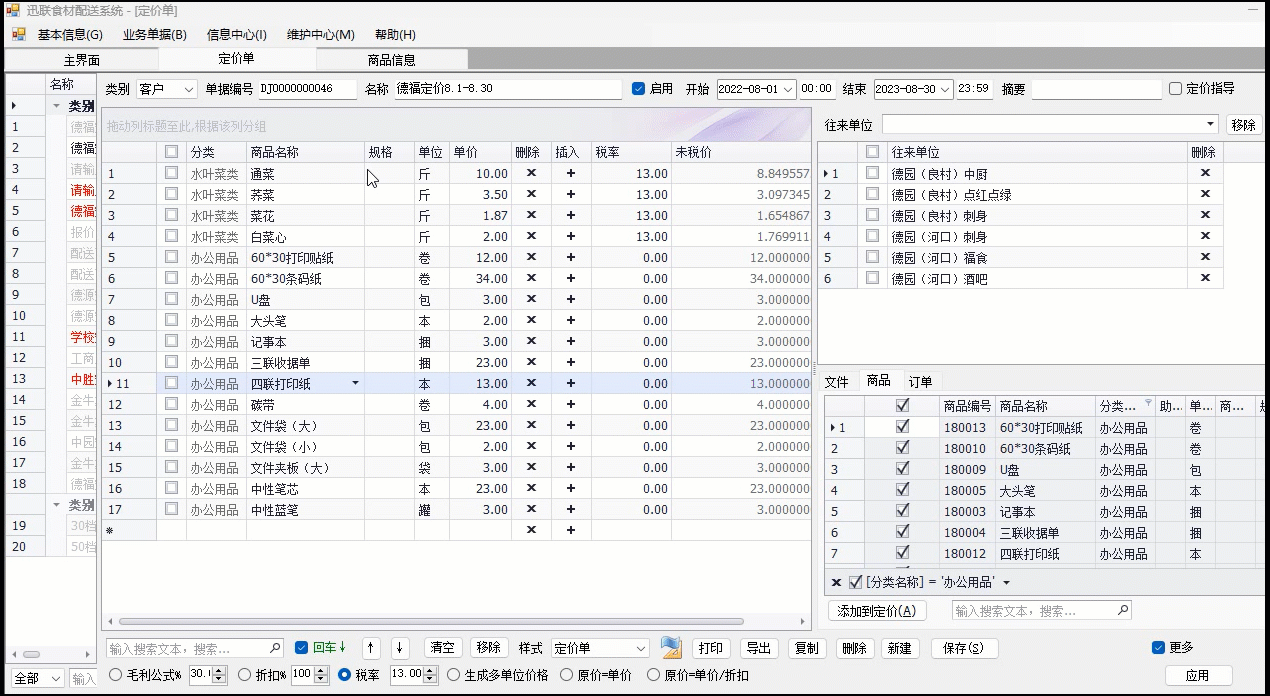Image resolution: width=1270 pixels, height=696 pixels.
Task: Enable the 定价指导 checkbox
Action: [x=1175, y=89]
